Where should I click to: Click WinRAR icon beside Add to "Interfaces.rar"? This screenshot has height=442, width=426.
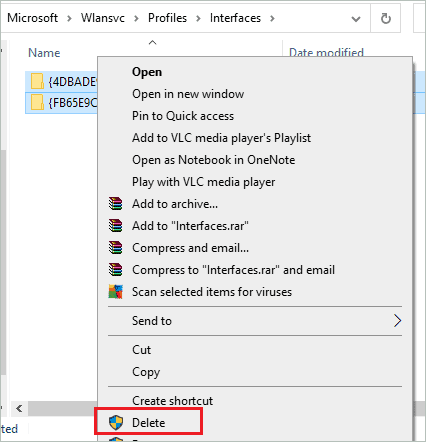tap(115, 225)
